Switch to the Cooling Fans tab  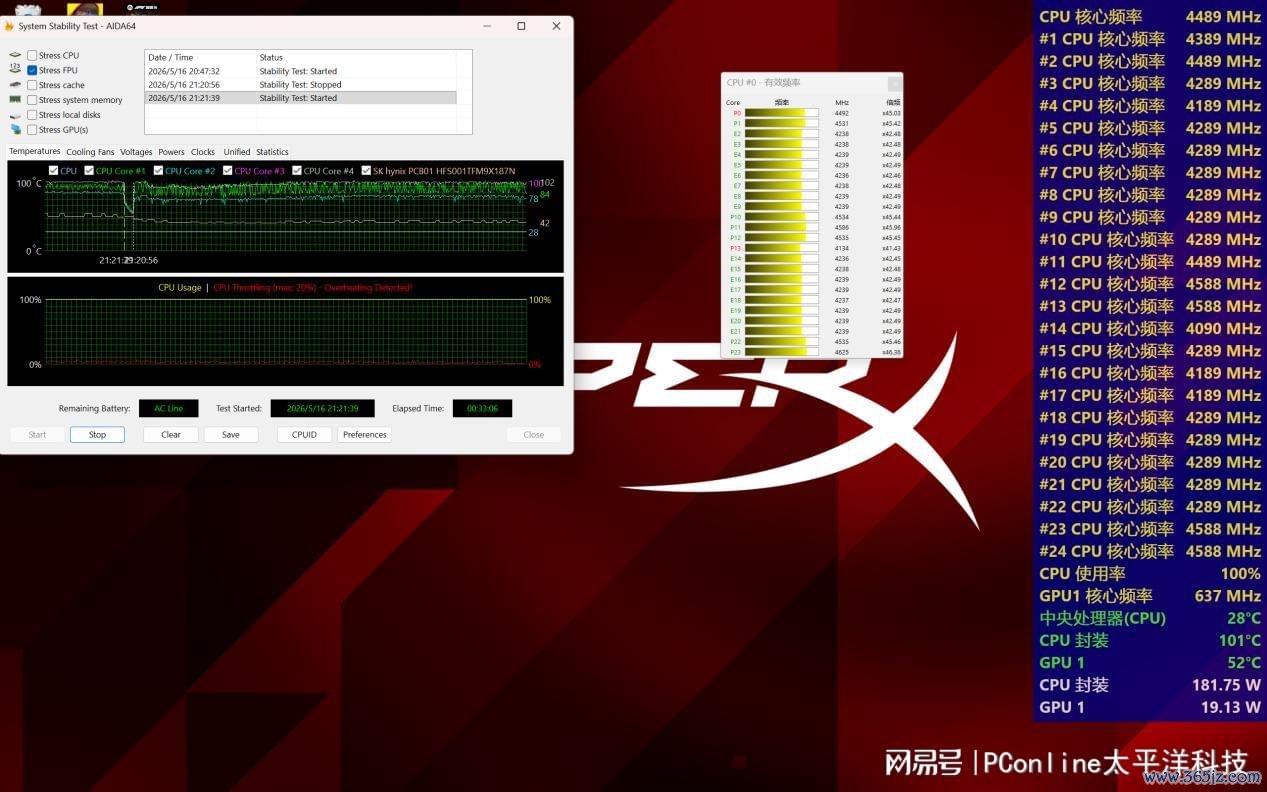90,152
